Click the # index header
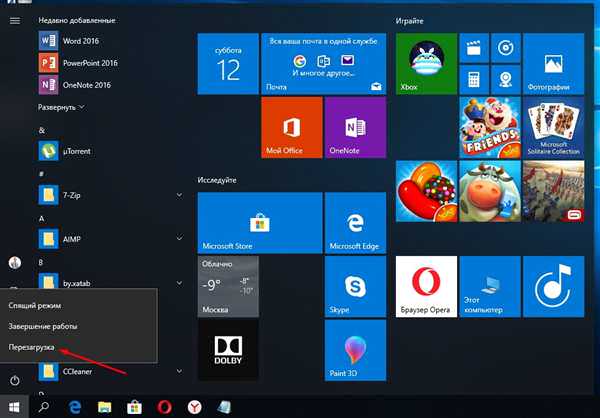 (x=41, y=174)
